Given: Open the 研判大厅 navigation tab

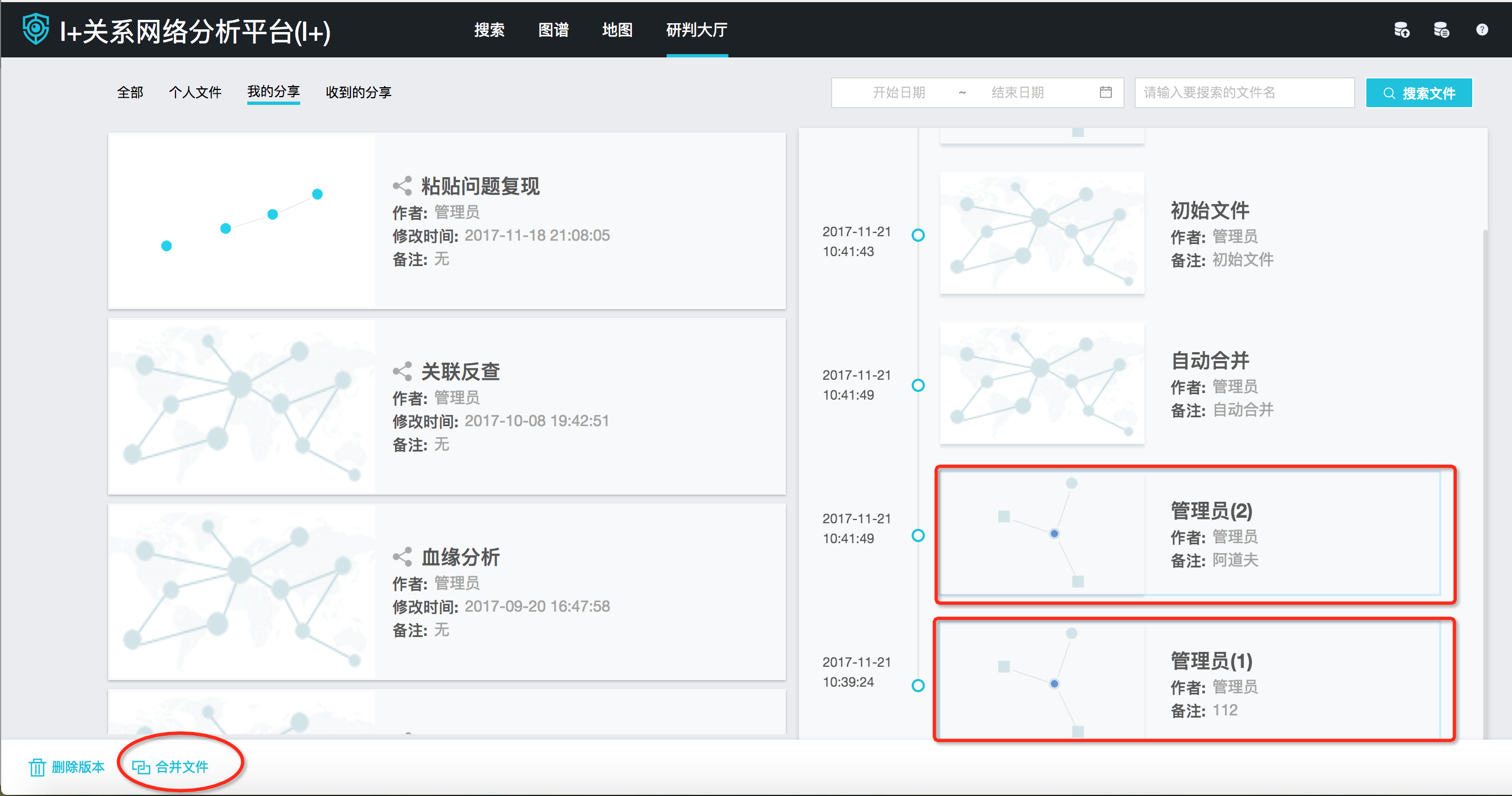Looking at the screenshot, I should (697, 30).
